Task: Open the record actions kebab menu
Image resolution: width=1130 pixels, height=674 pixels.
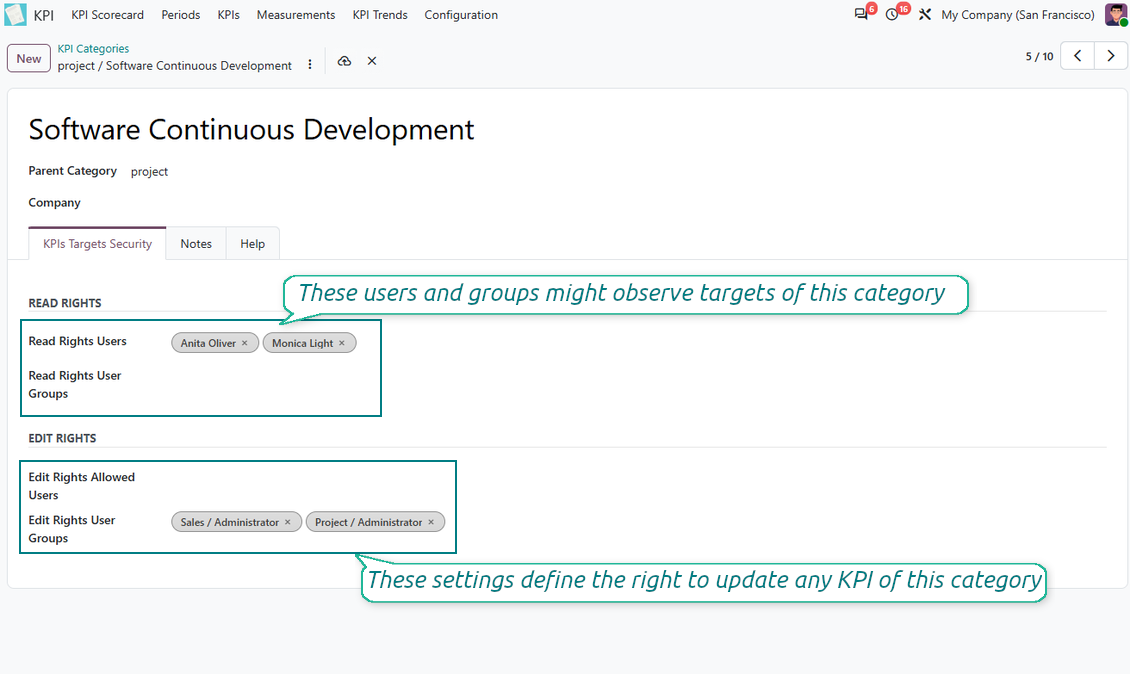Action: click(310, 64)
